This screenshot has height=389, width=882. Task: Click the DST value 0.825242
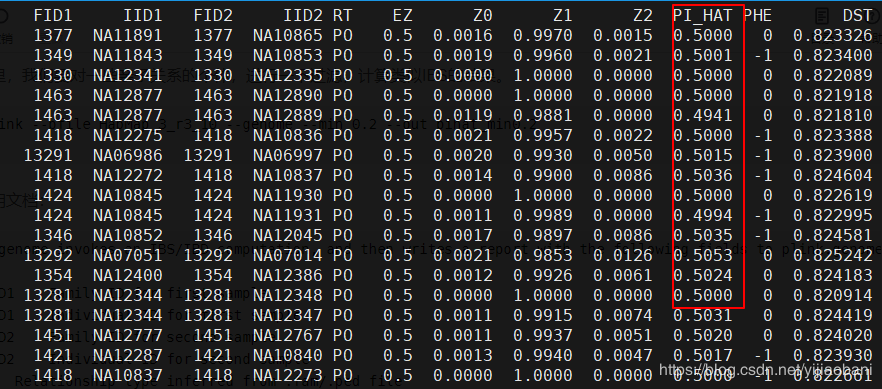pos(832,255)
